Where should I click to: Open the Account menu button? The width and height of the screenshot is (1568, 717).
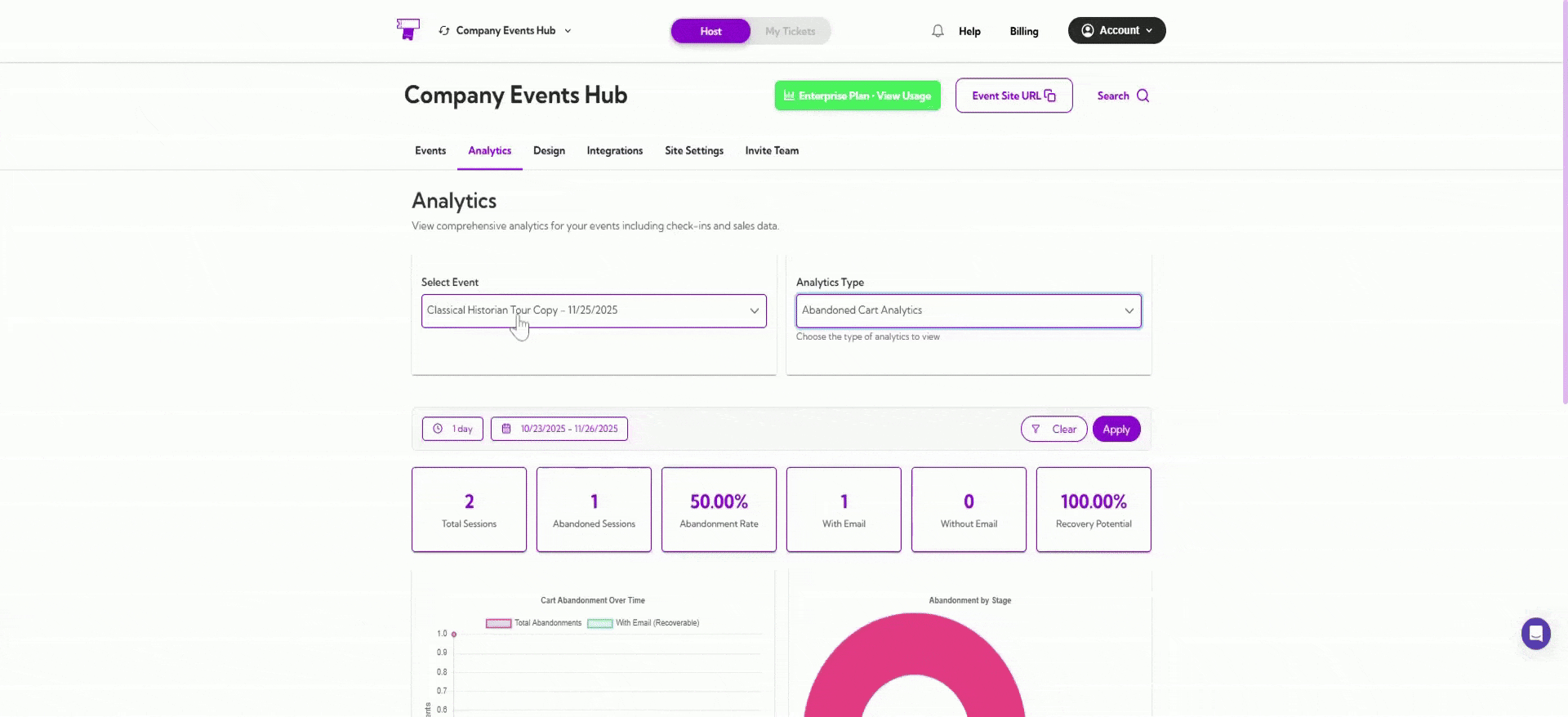(x=1116, y=30)
